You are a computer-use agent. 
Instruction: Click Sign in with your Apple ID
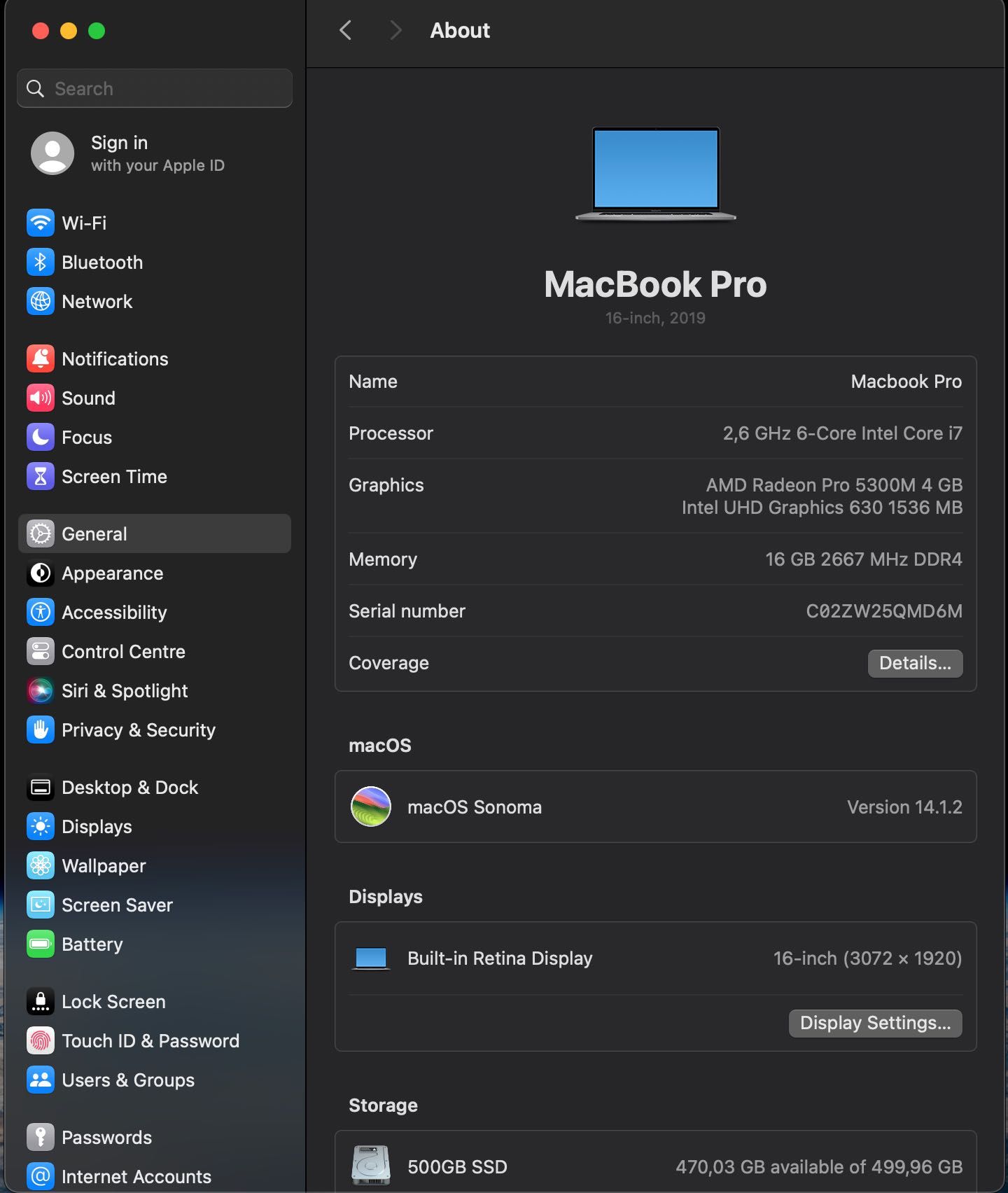click(x=157, y=153)
